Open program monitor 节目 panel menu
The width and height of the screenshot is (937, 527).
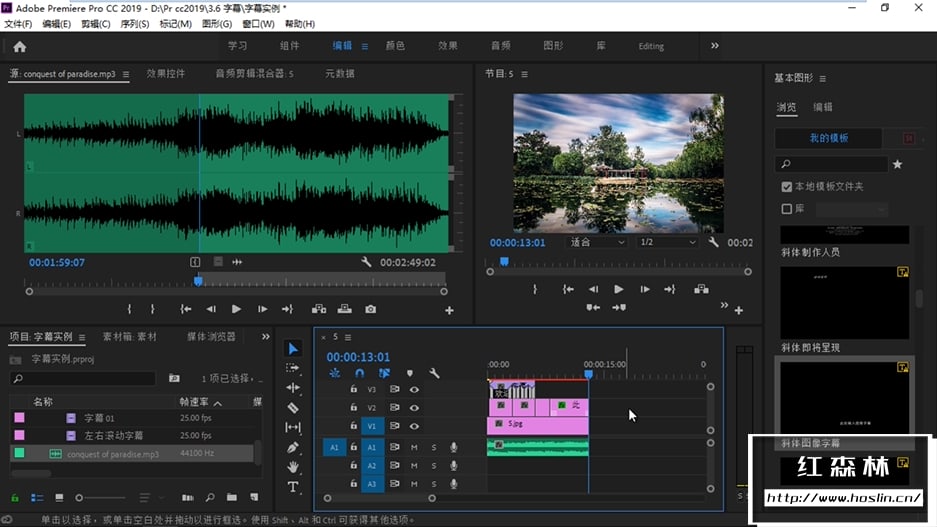pos(524,74)
